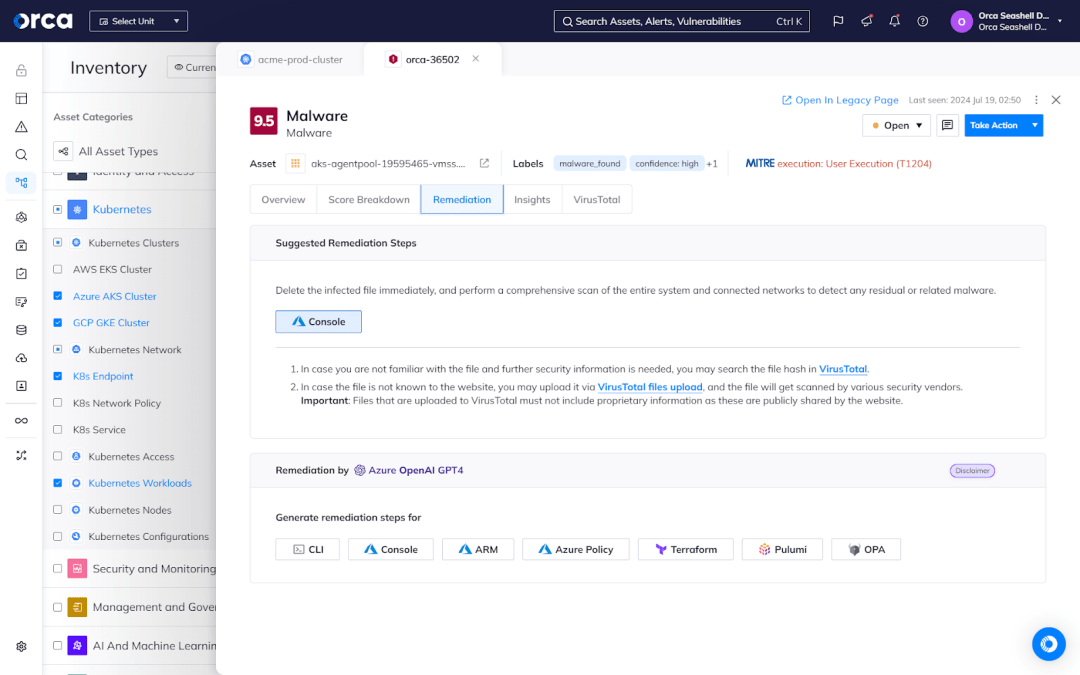This screenshot has height=675, width=1080.
Task: Click the malware_found label chip
Action: [590, 164]
